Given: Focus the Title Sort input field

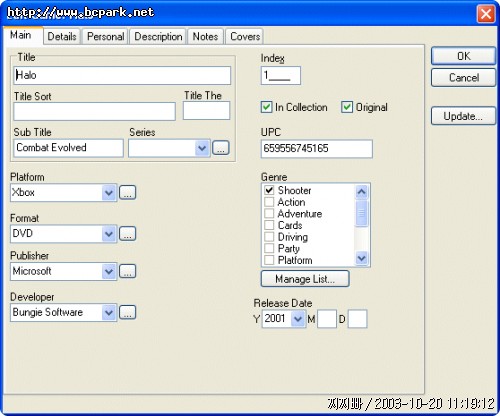Looking at the screenshot, I should coord(94,111).
